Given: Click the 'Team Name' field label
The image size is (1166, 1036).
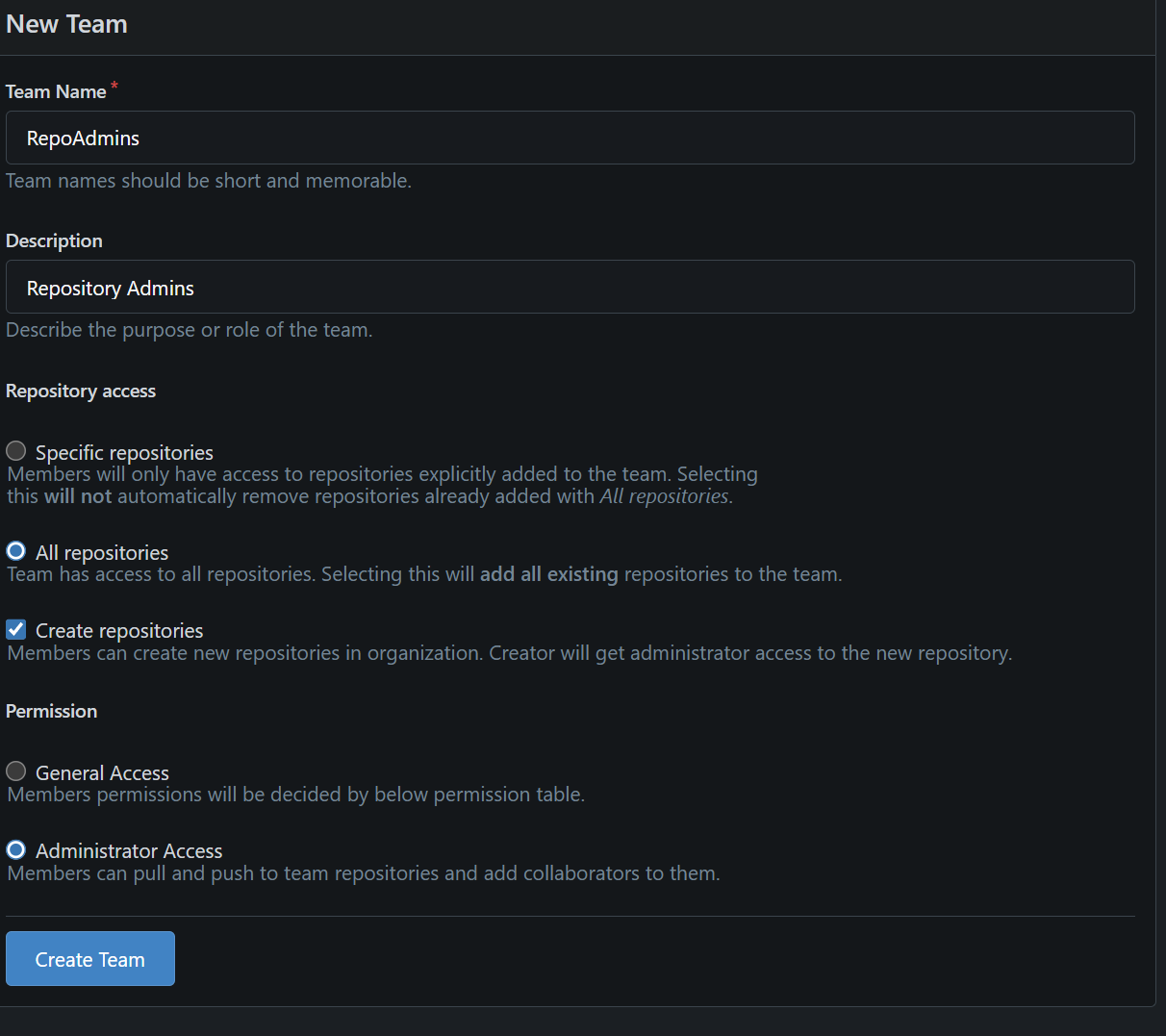Looking at the screenshot, I should tap(56, 91).
